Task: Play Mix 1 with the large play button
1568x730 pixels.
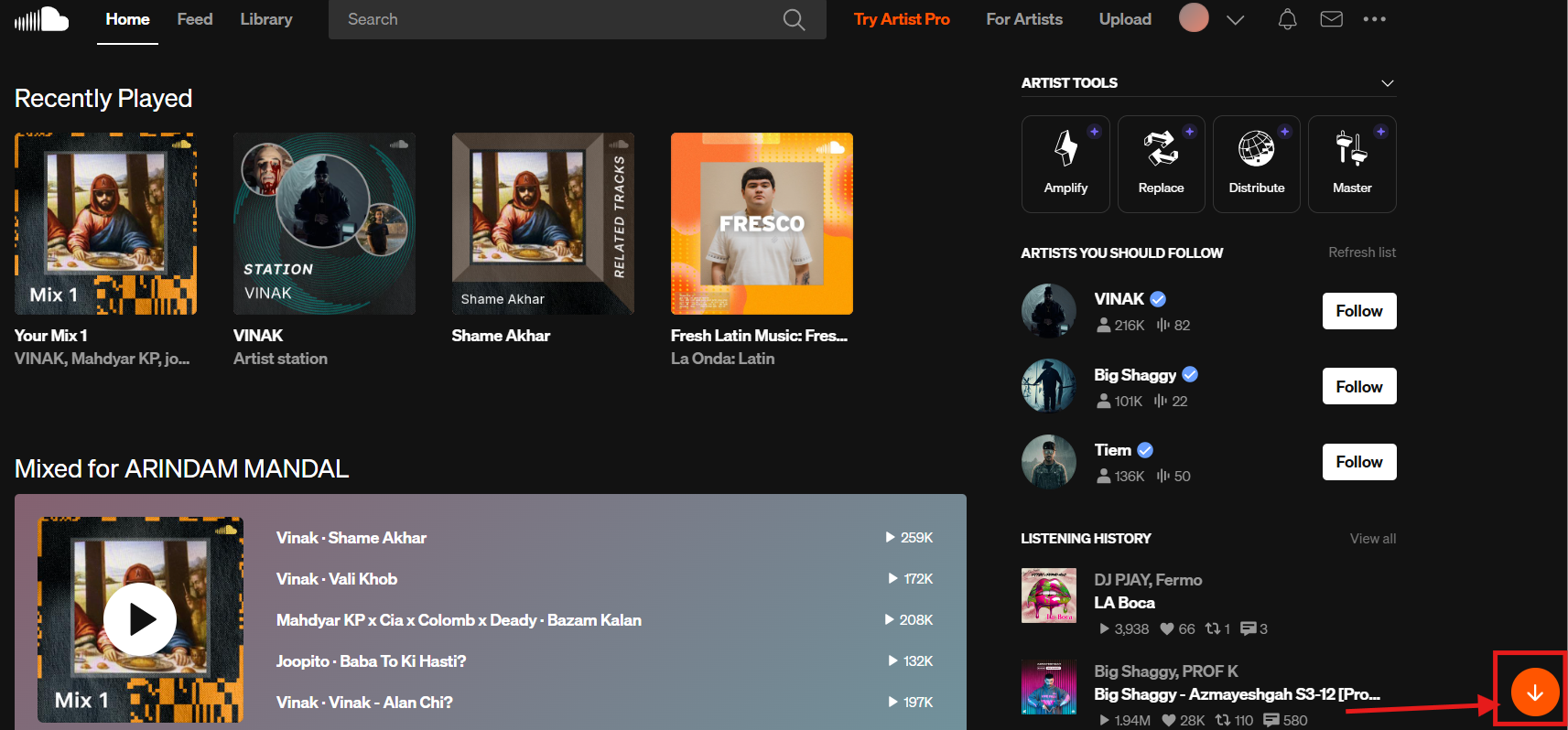Action: coord(140,619)
